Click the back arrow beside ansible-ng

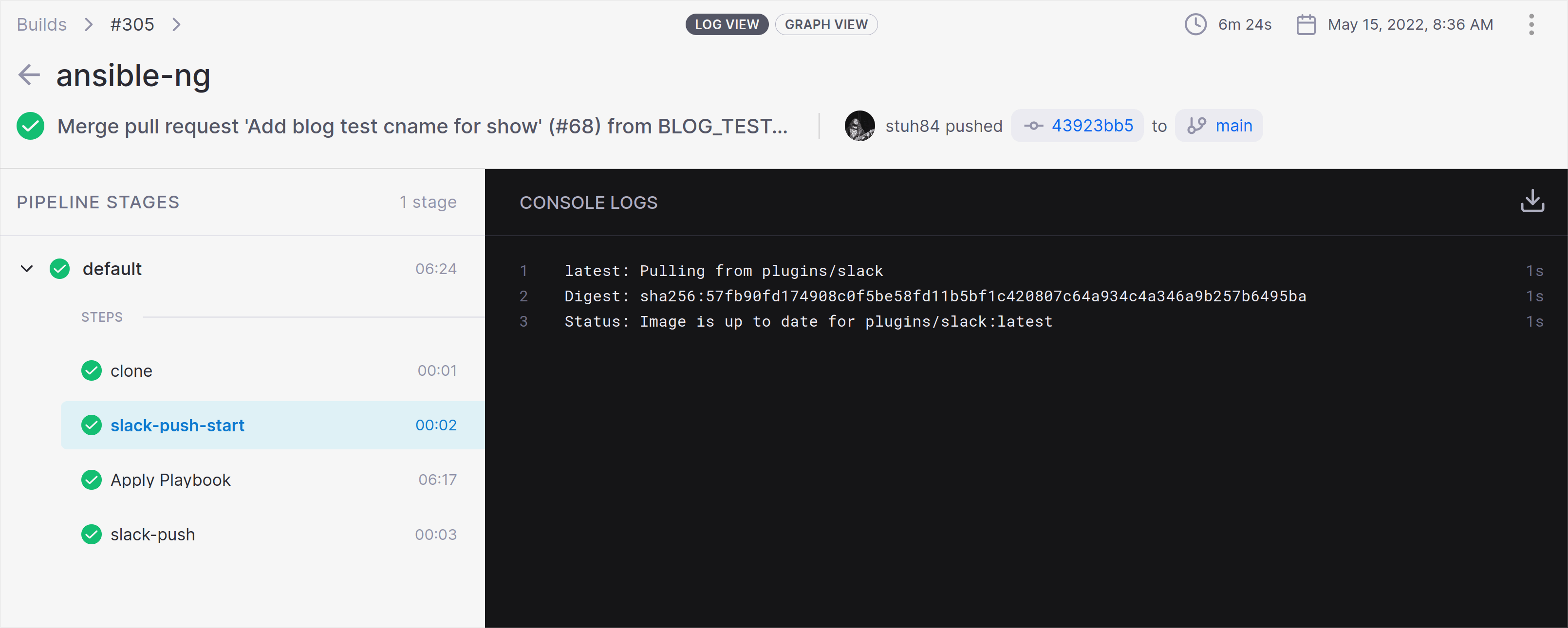(x=29, y=74)
